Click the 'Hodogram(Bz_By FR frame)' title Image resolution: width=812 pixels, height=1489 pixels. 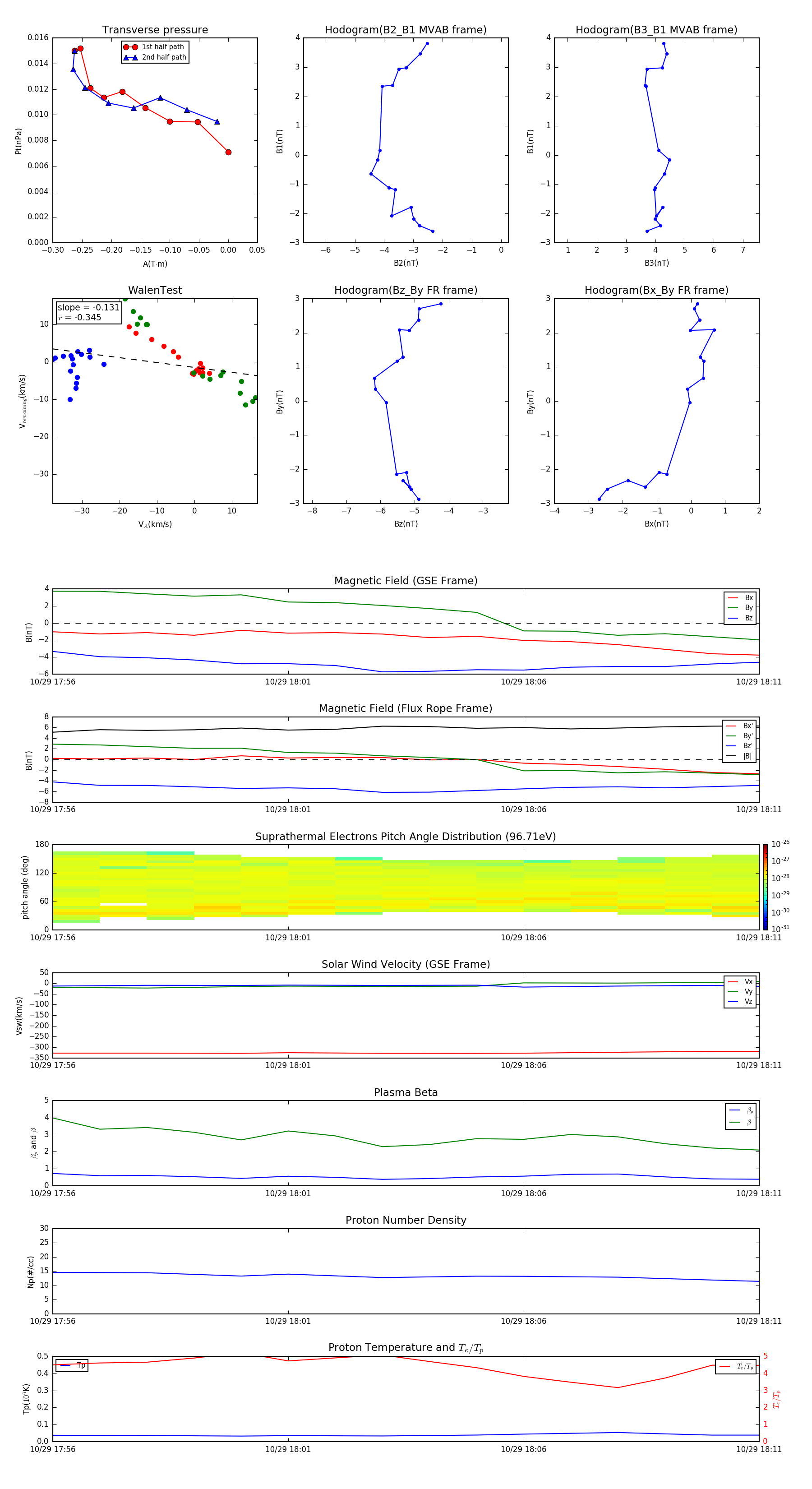click(406, 290)
